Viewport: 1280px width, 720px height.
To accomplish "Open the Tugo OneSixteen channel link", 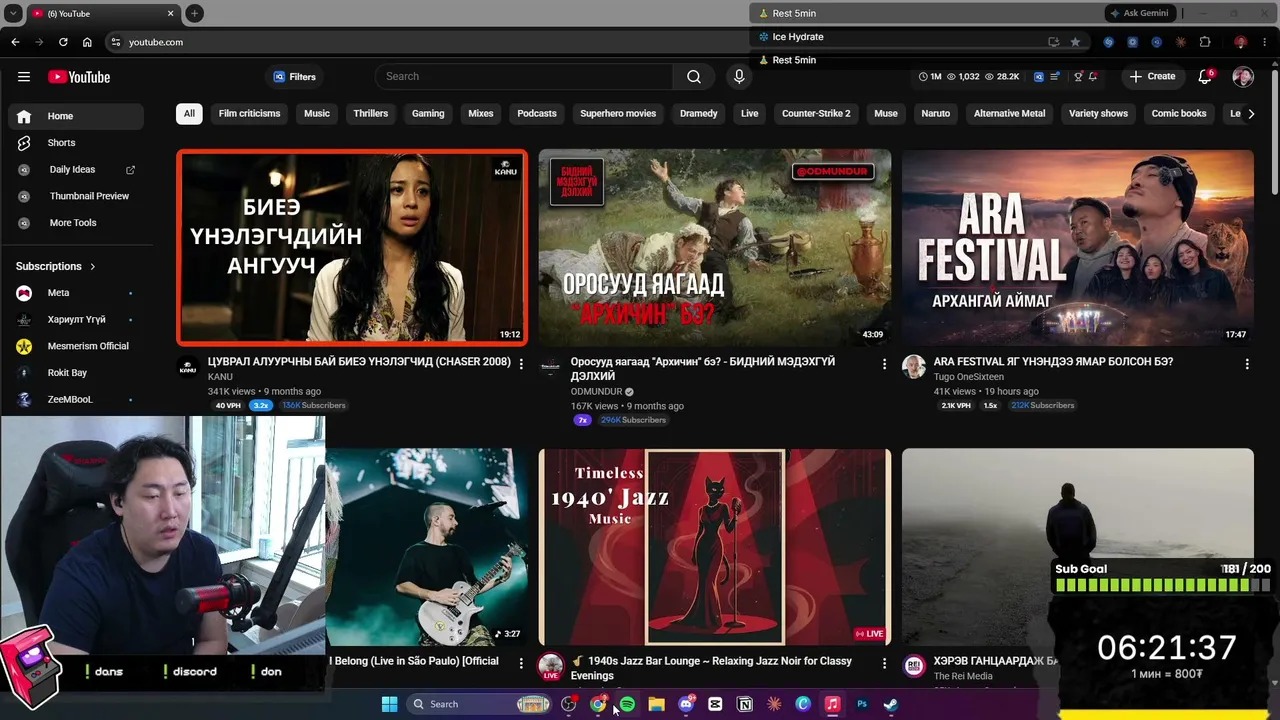I will click(x=969, y=377).
